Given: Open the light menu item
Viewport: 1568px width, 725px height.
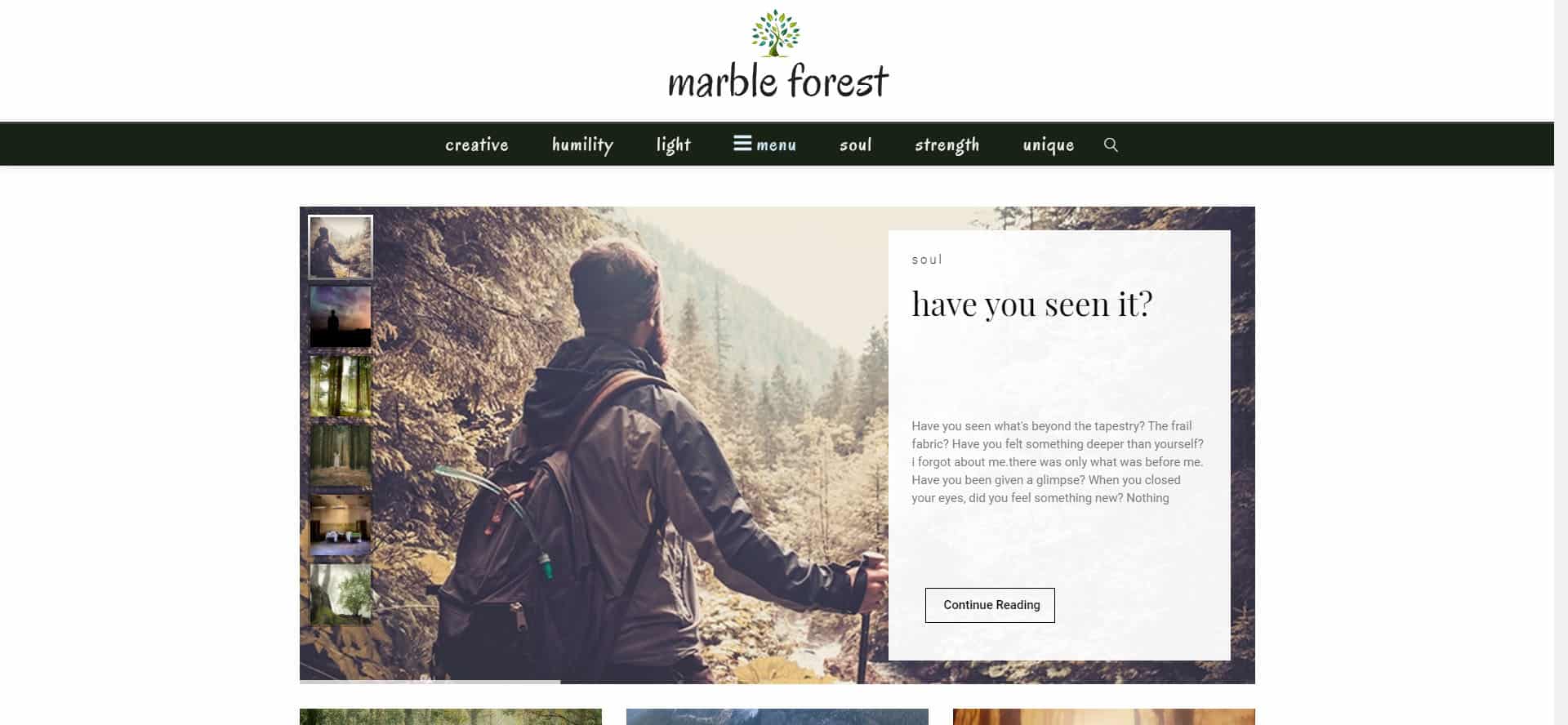Looking at the screenshot, I should (x=674, y=145).
